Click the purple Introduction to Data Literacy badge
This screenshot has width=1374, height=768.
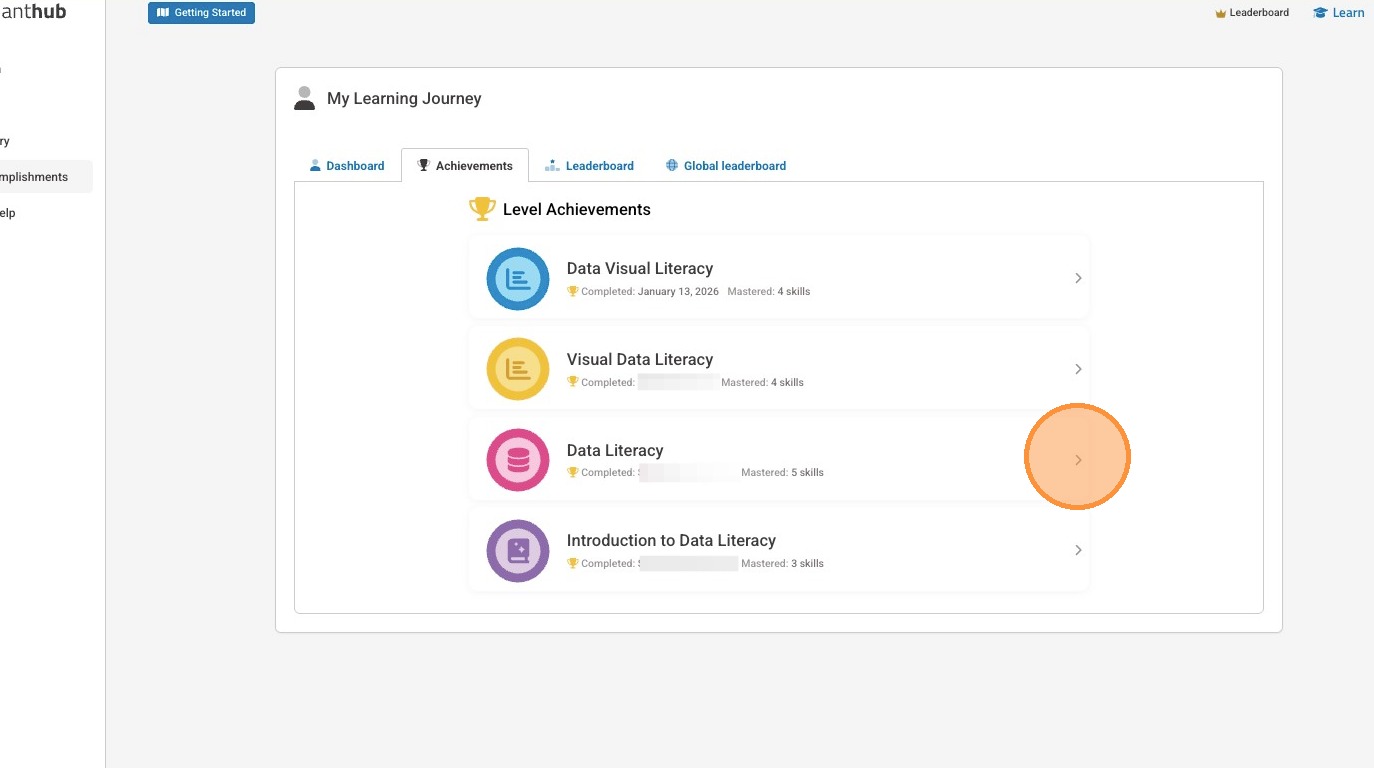pyautogui.click(x=518, y=551)
